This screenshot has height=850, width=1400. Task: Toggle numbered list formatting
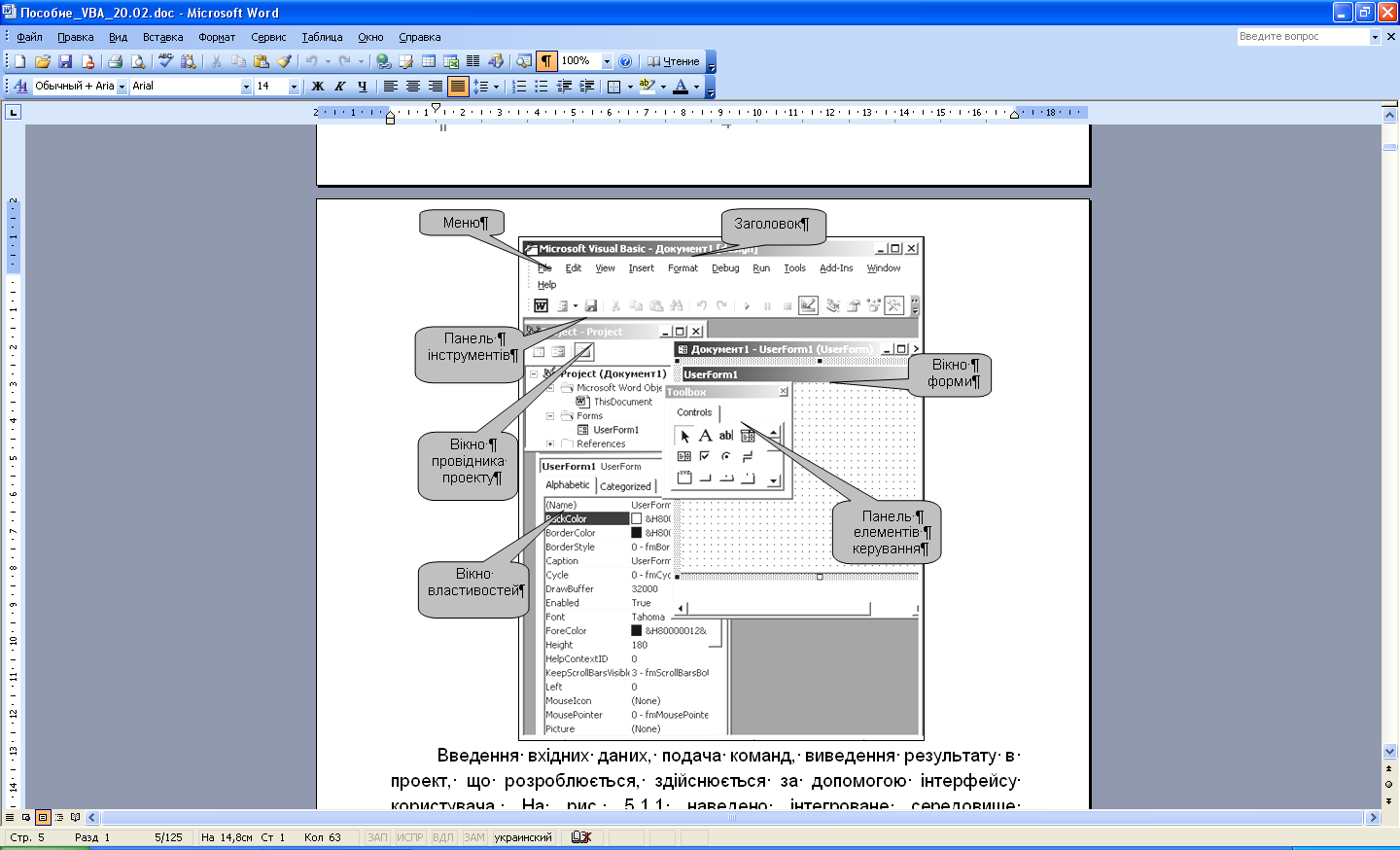tap(519, 86)
